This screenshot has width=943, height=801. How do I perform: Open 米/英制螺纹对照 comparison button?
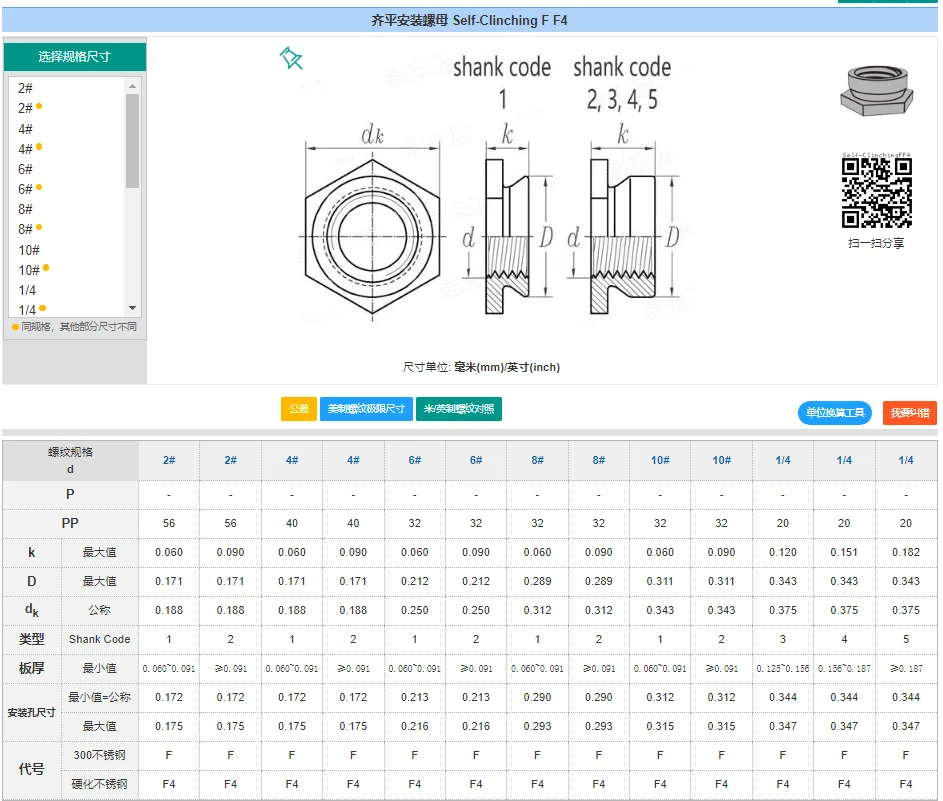pos(458,409)
